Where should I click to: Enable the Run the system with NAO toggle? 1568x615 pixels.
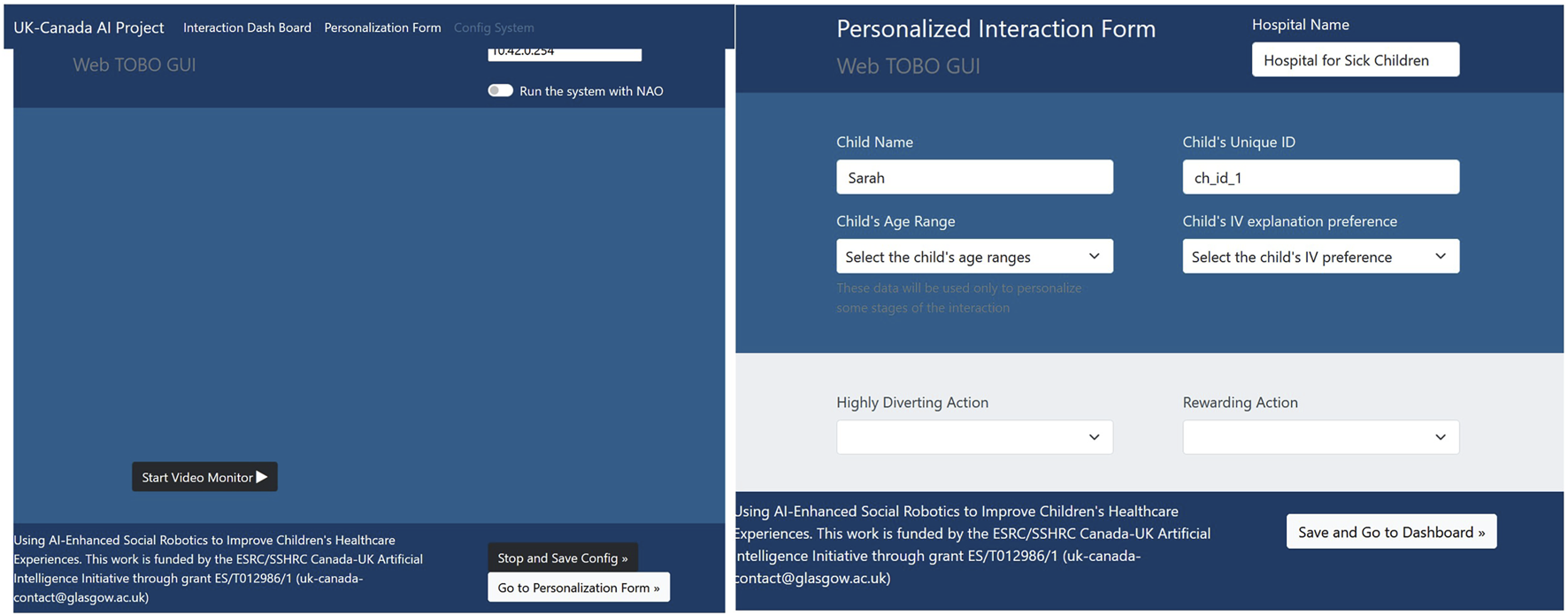coord(500,90)
